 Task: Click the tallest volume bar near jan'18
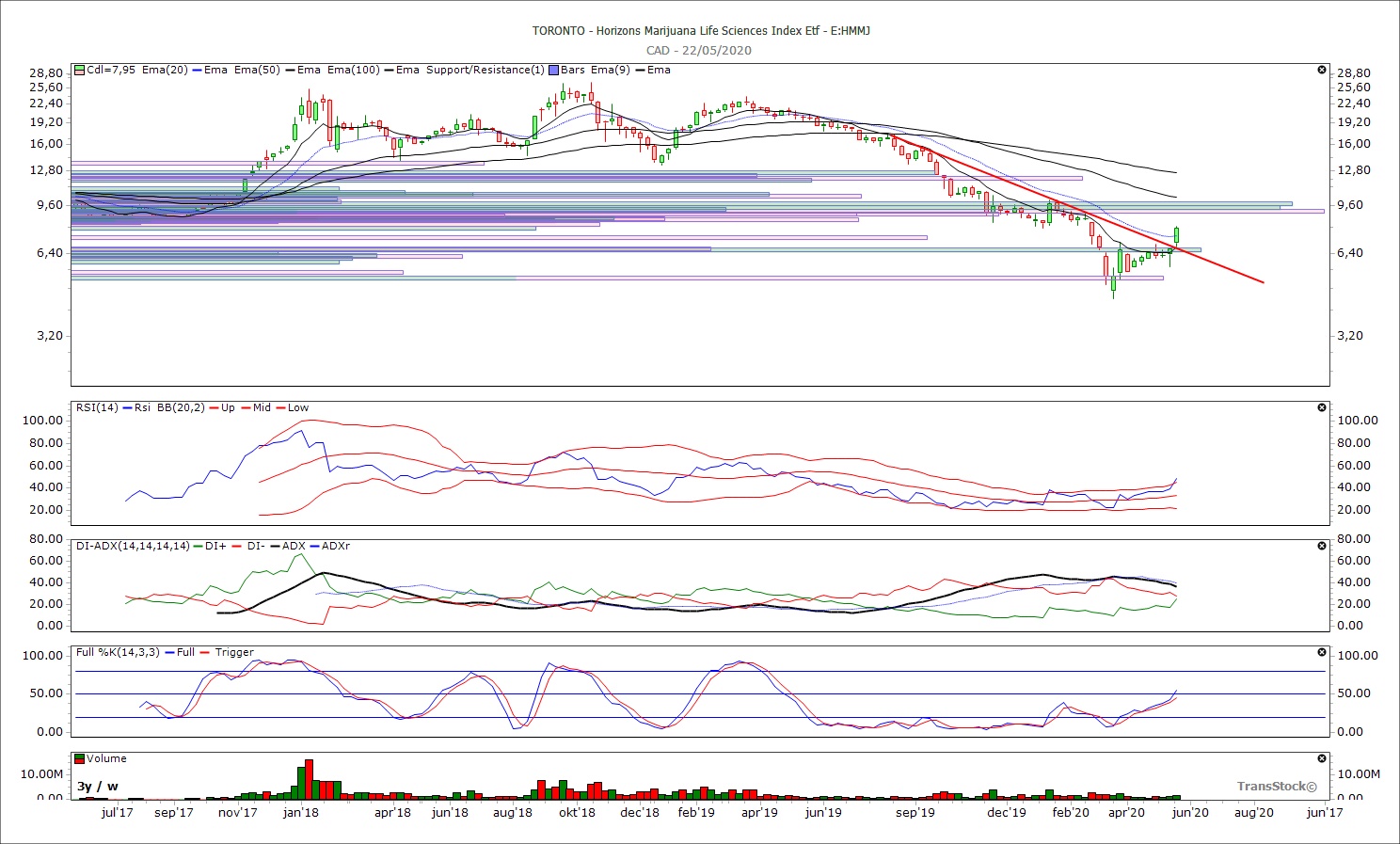[x=309, y=779]
